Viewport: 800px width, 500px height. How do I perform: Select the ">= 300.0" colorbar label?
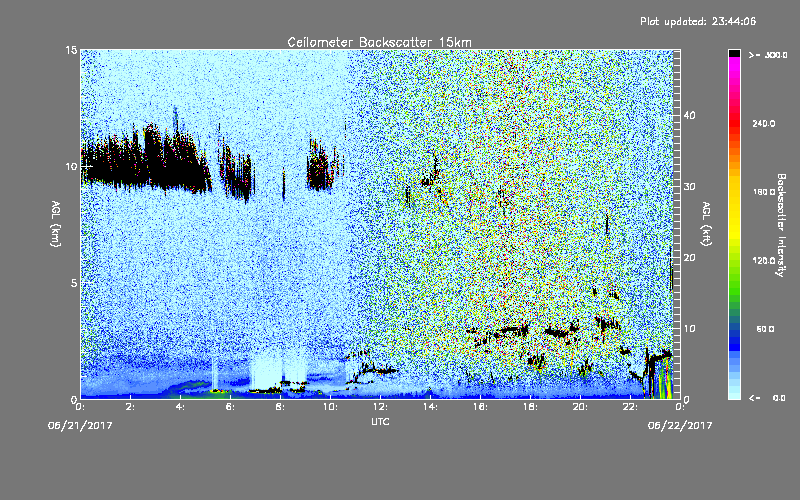click(x=768, y=55)
